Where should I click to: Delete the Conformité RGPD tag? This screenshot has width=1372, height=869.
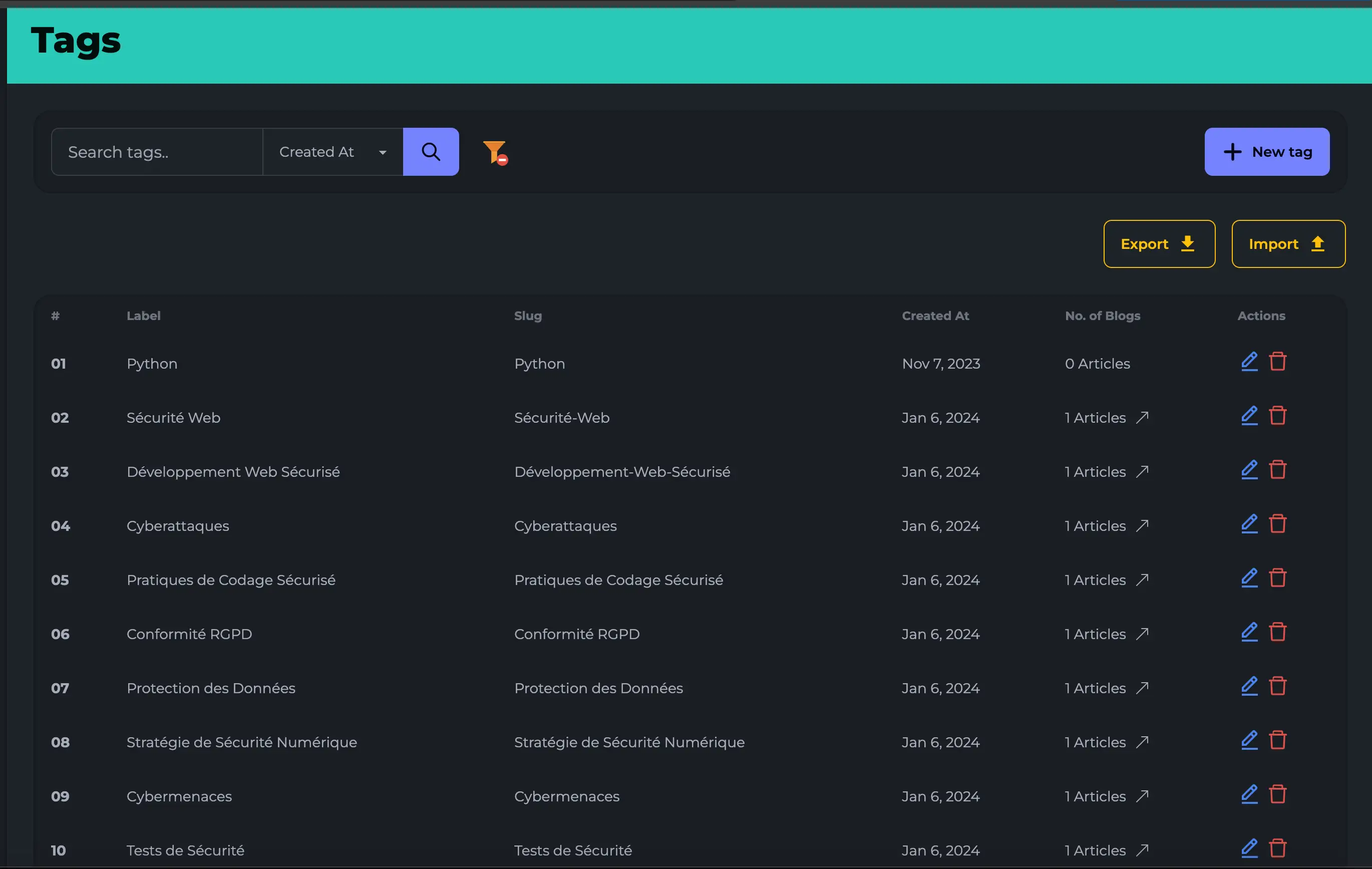pyautogui.click(x=1277, y=633)
